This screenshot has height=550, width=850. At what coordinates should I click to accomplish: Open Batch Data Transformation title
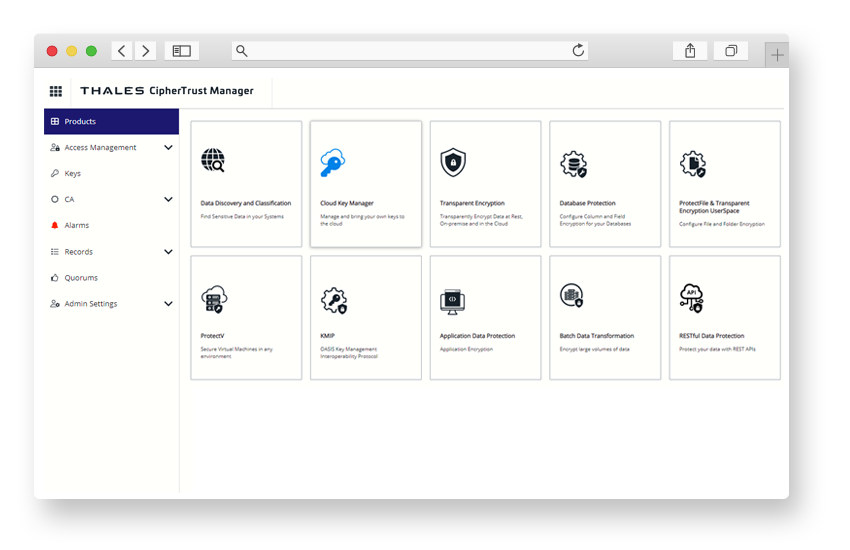(x=597, y=336)
